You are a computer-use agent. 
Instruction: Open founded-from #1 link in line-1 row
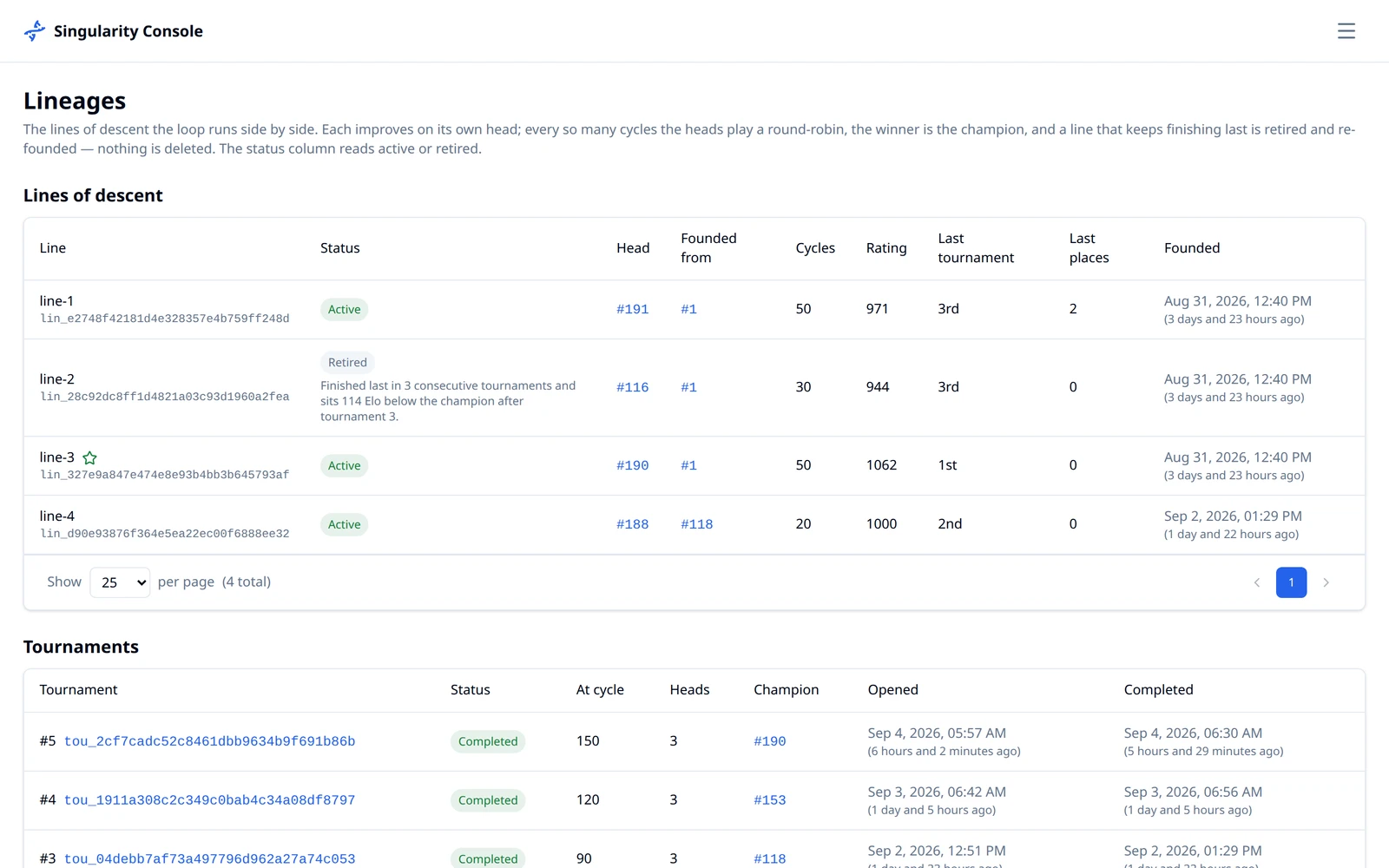688,309
